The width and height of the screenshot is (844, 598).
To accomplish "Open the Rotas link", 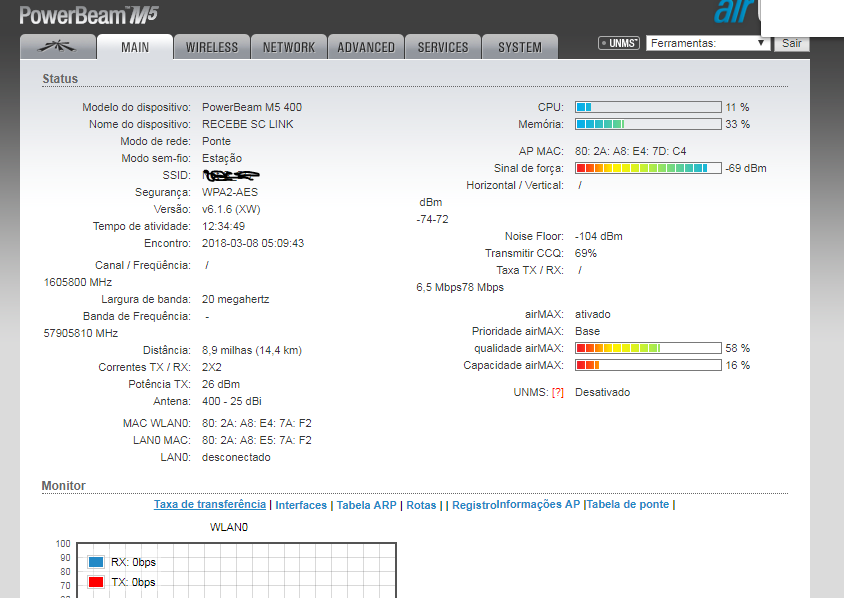I will 421,505.
